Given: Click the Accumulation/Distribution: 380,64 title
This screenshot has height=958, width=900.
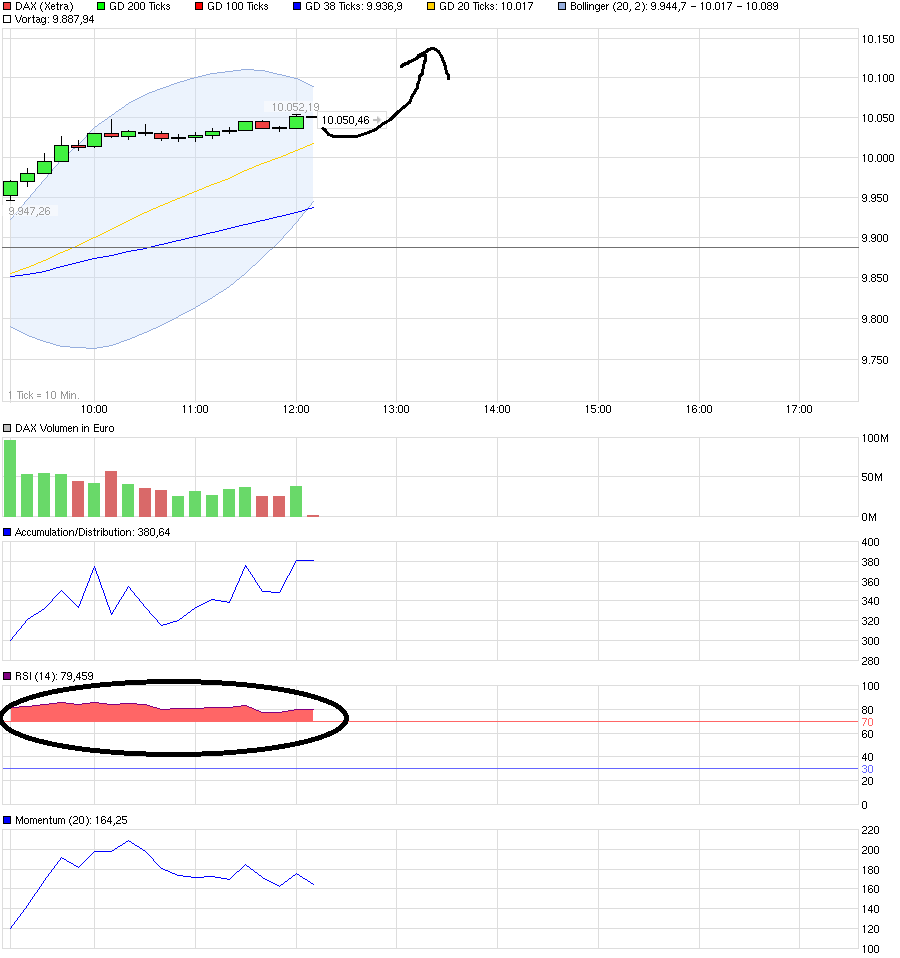Looking at the screenshot, I should point(92,532).
